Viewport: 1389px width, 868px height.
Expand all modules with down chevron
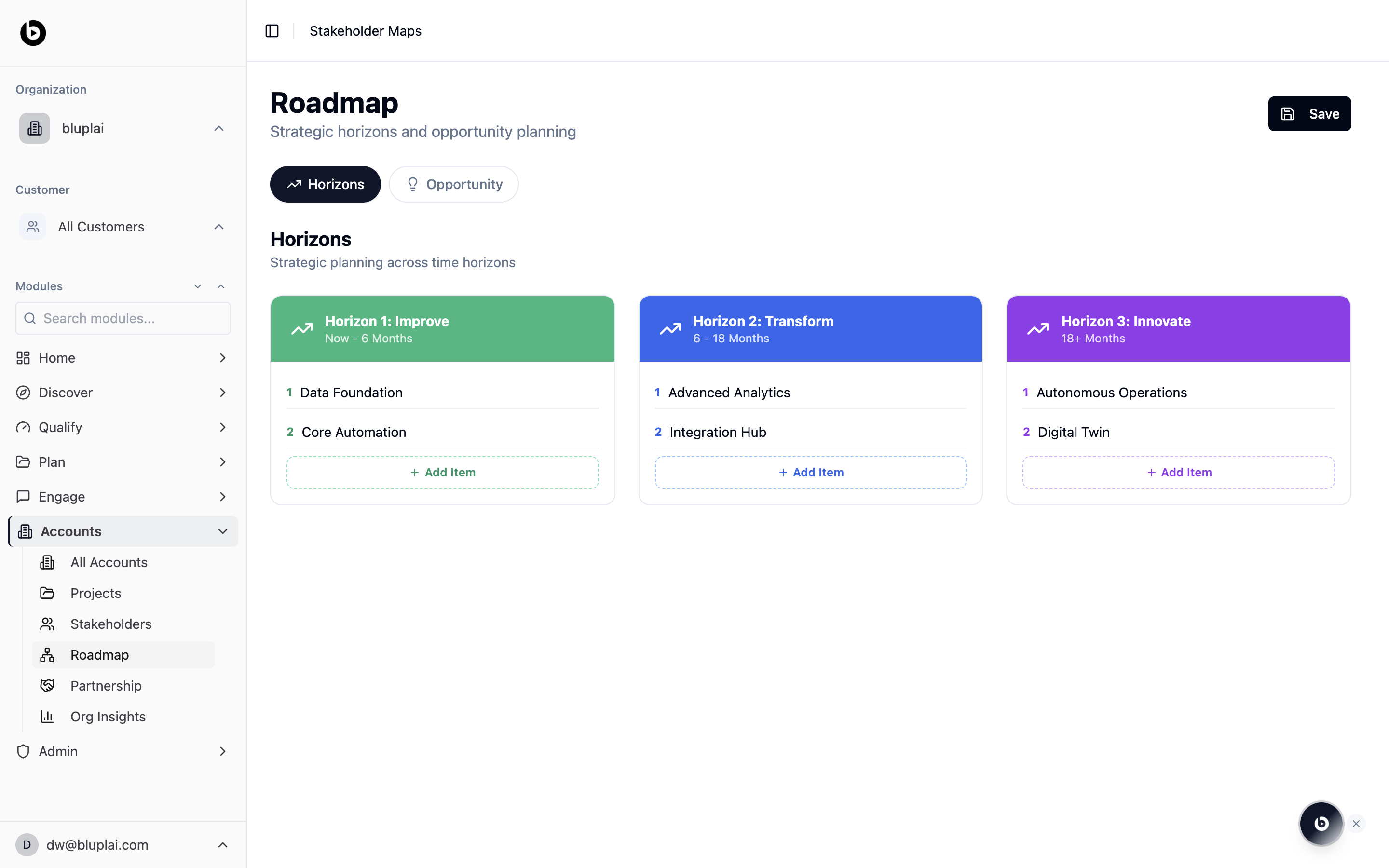click(x=197, y=286)
